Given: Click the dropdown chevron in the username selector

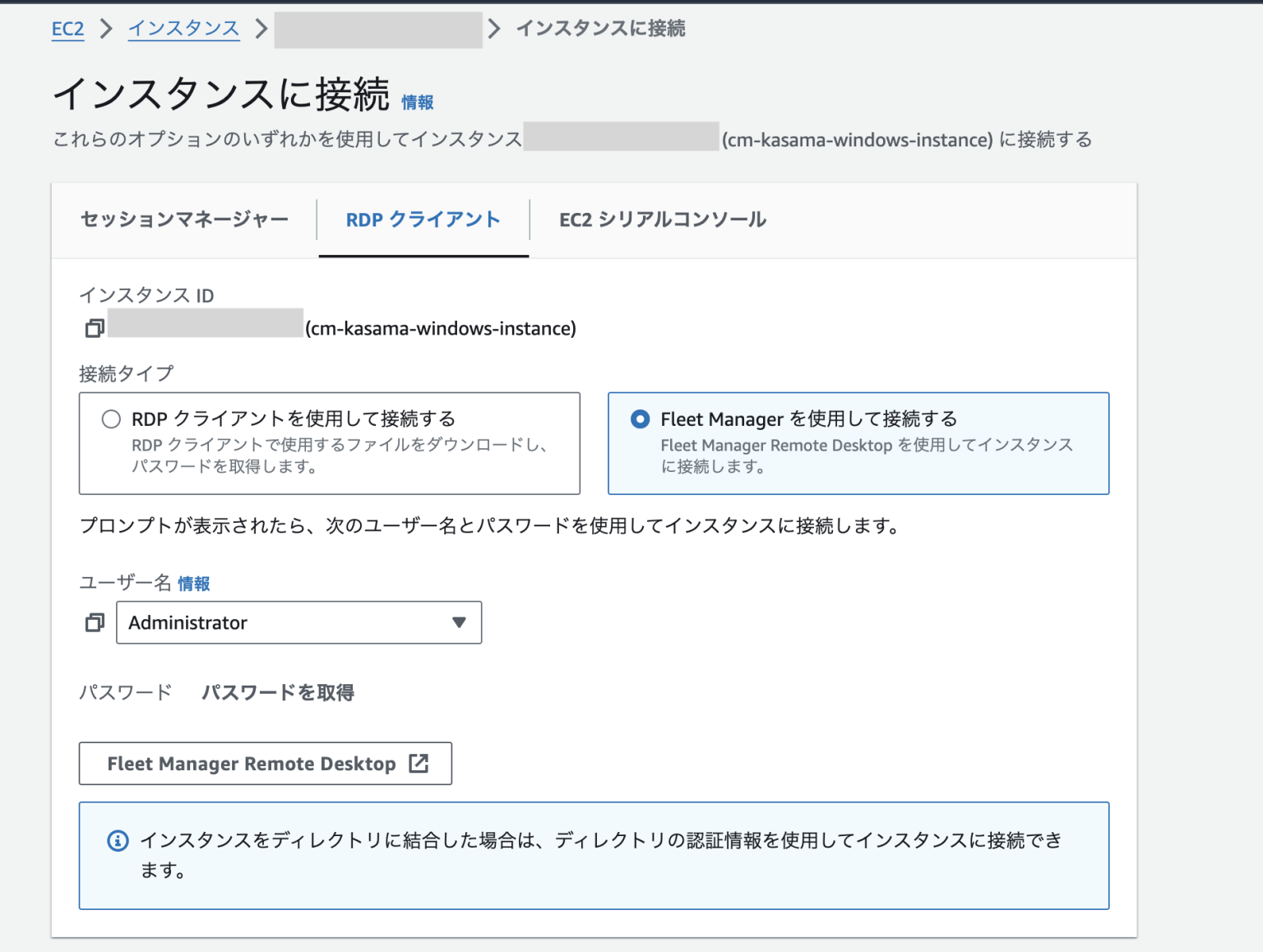Looking at the screenshot, I should pyautogui.click(x=459, y=622).
